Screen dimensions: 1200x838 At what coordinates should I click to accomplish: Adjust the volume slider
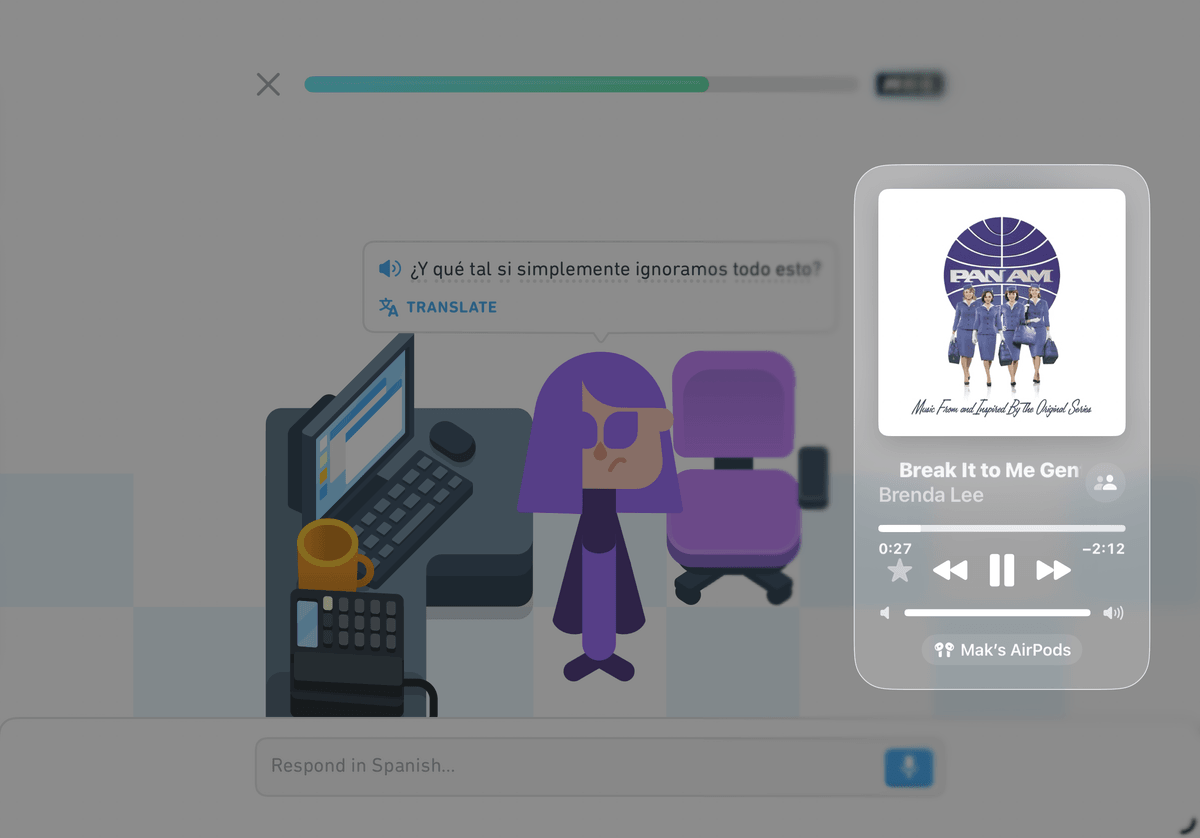click(x=997, y=613)
